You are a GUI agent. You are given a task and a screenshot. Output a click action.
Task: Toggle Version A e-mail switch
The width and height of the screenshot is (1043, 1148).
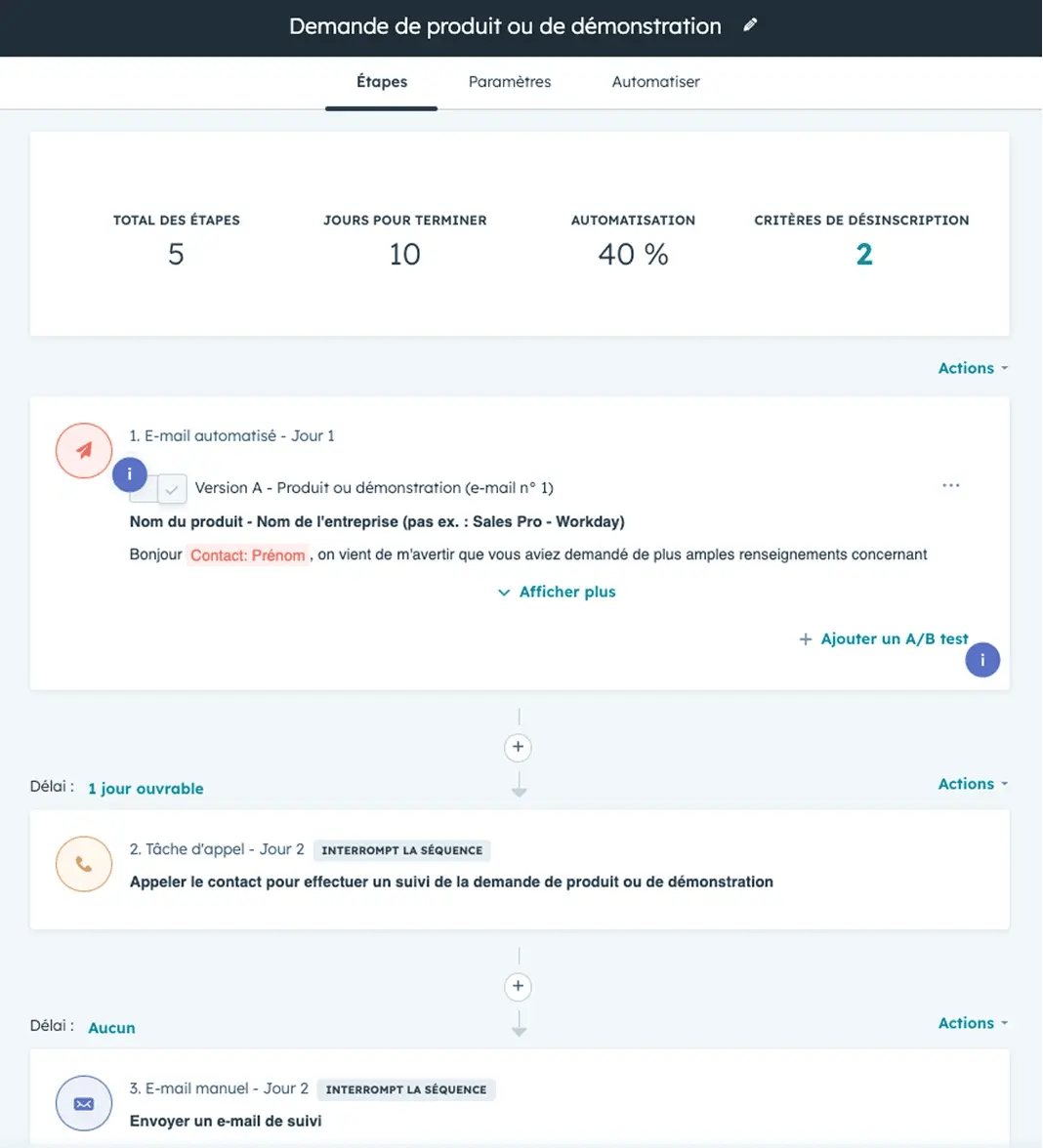click(158, 488)
